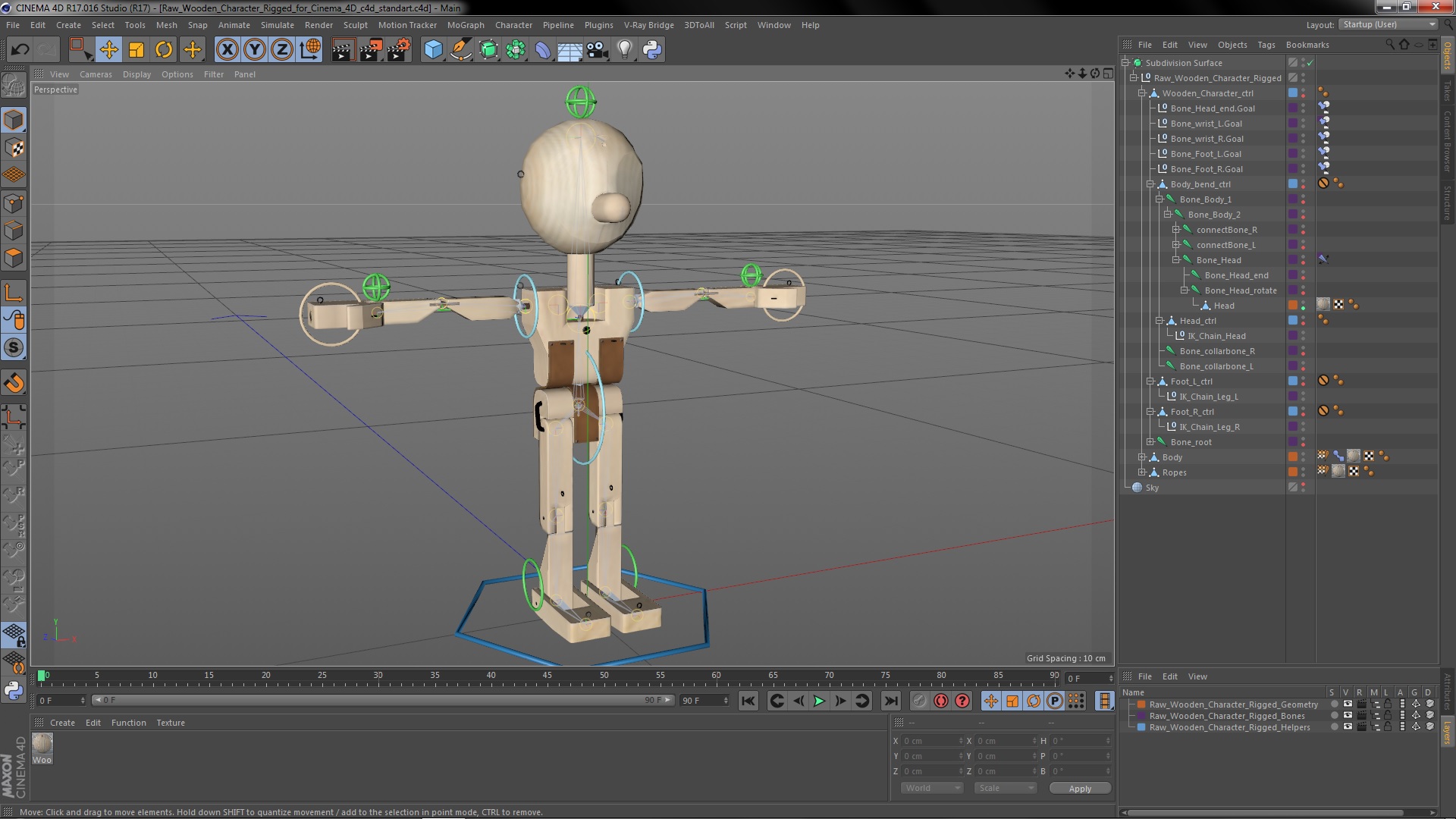
Task: Open the V-Ray Bridge menu
Action: click(648, 25)
